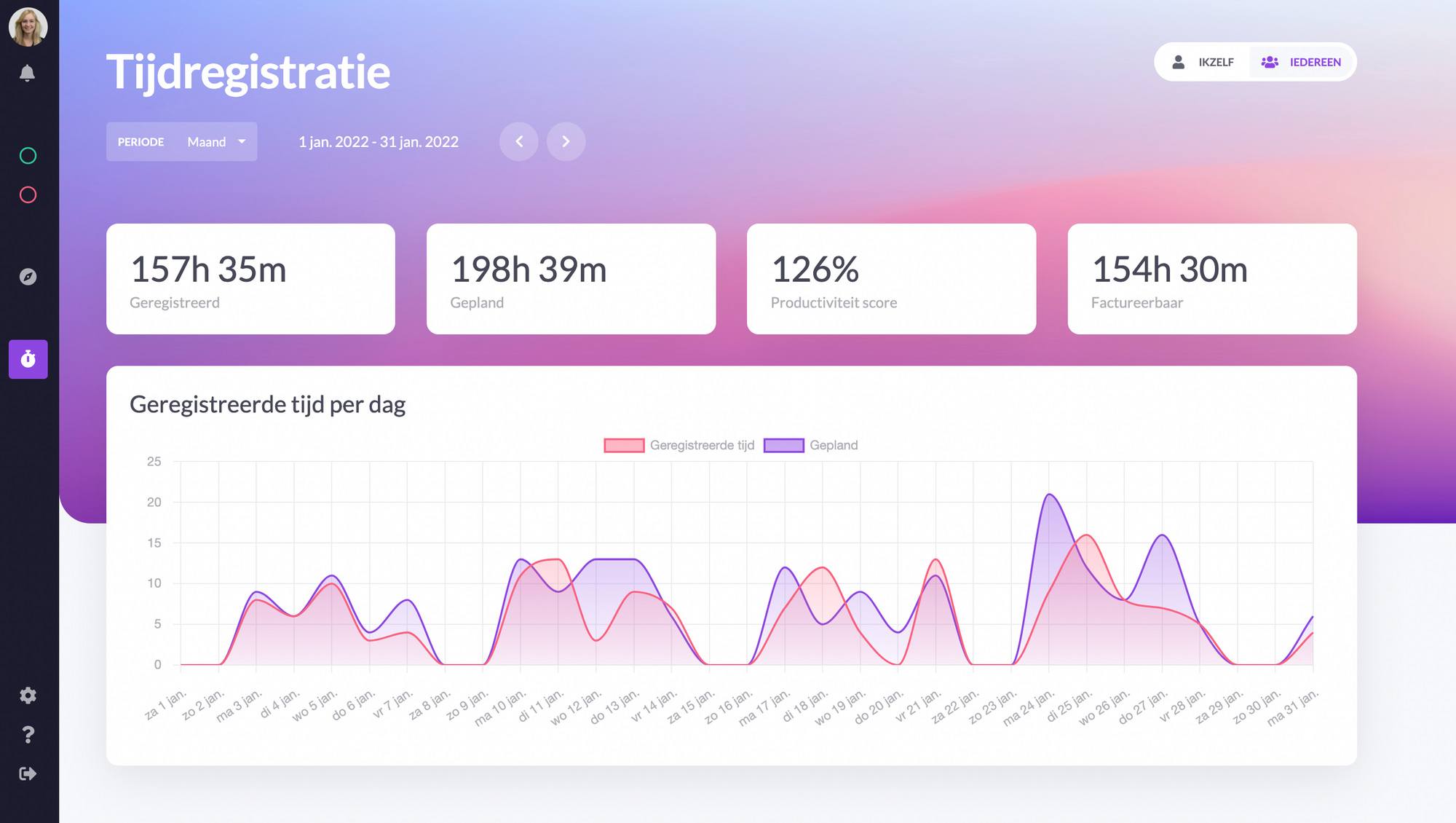Click the vr 21 jan. axis label
The image size is (1456, 823).
918,706
